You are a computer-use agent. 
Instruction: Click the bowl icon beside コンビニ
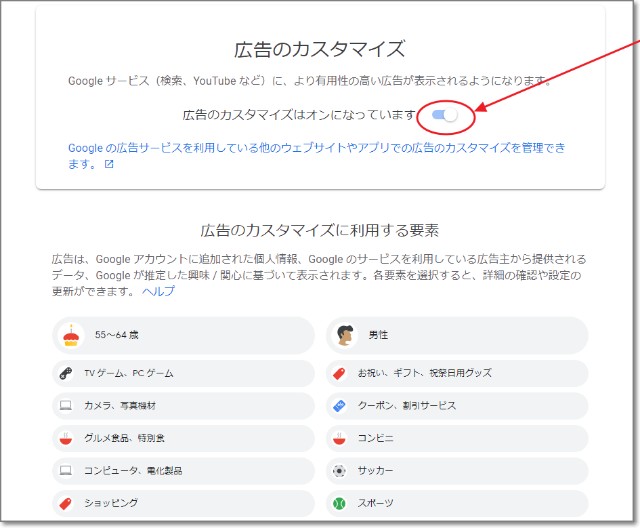click(x=339, y=438)
